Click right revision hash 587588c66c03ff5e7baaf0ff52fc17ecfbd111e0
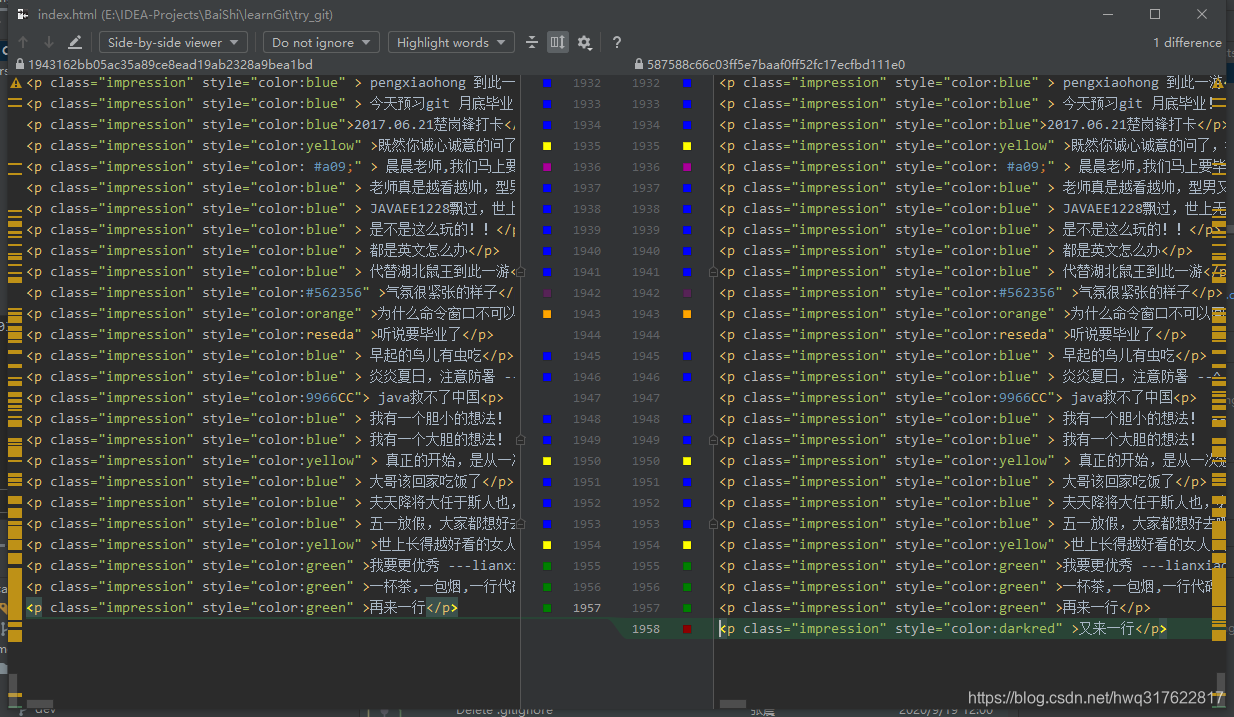 pos(776,65)
